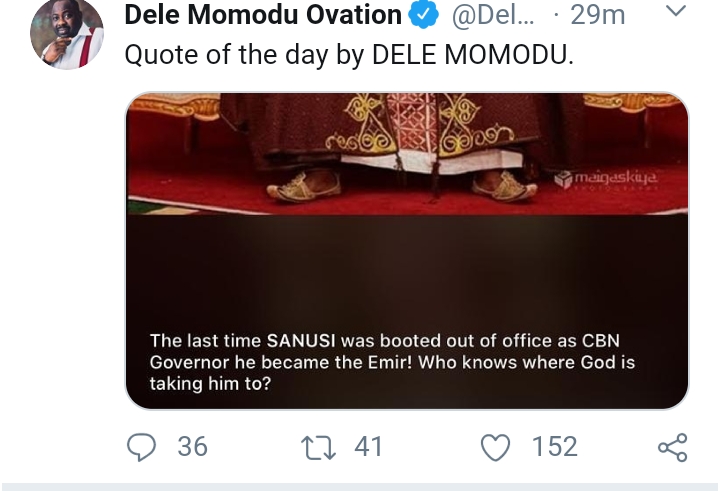Click the Dele Momodu Ovation display name
720x491 pixels.
[262, 16]
